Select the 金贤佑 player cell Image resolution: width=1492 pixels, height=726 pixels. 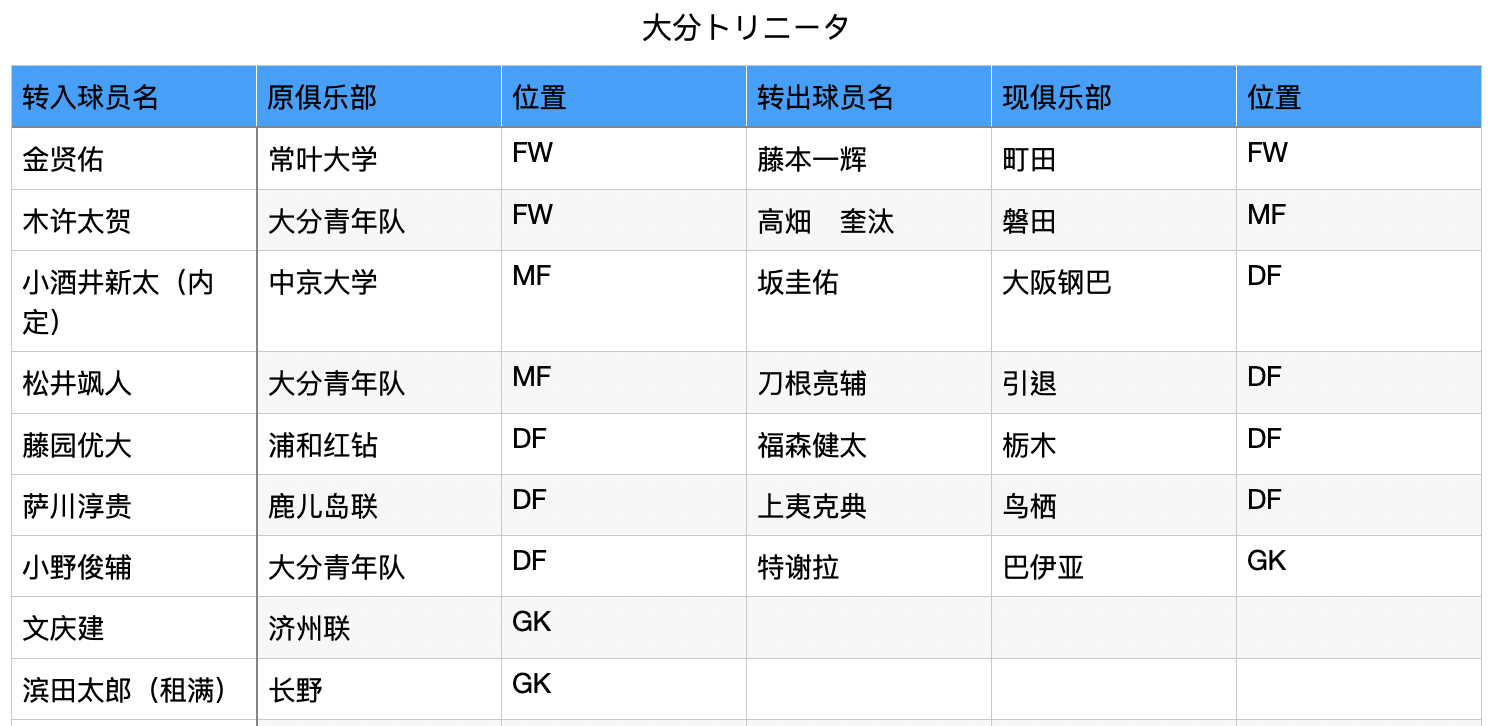click(134, 159)
